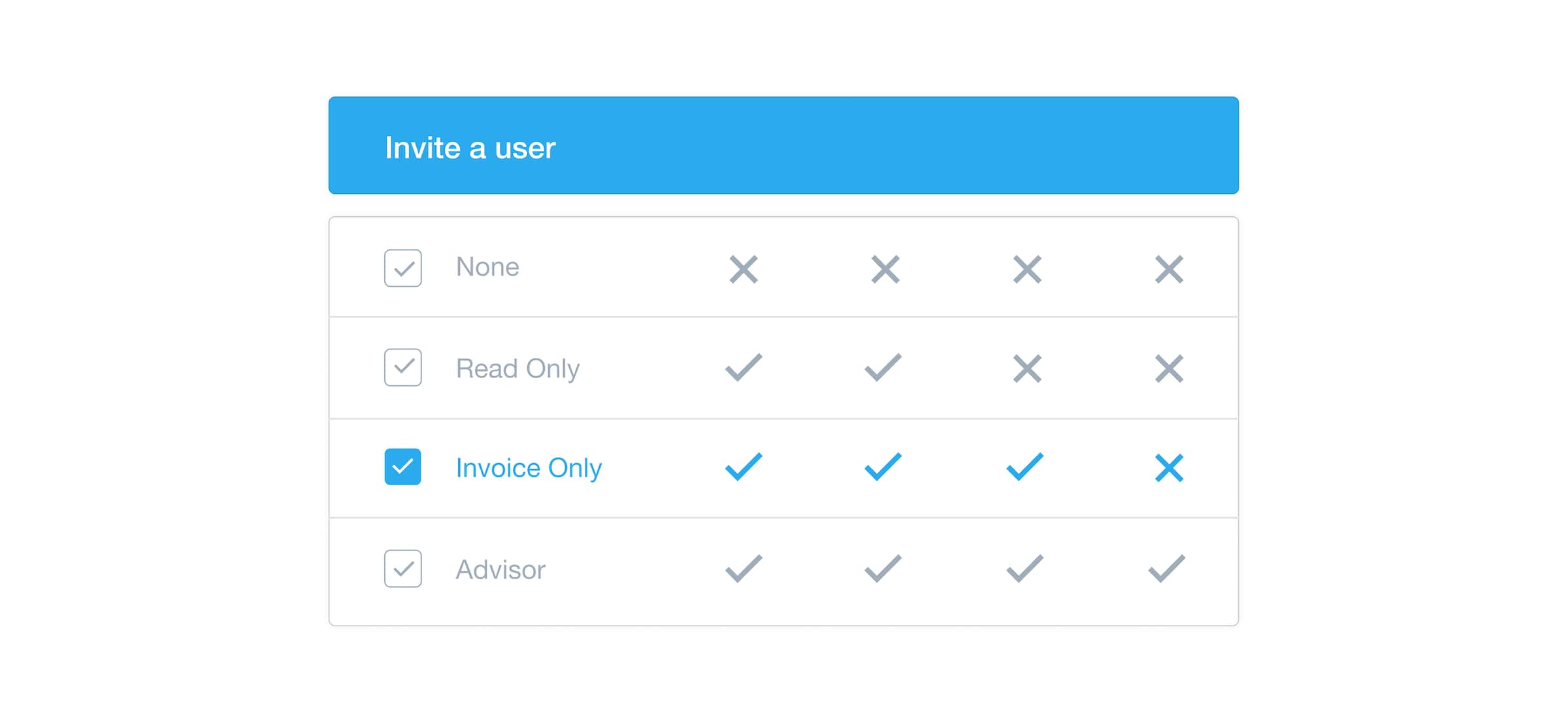This screenshot has height=721, width=1568.
Task: Enable the Read Only checkbox
Action: (402, 368)
